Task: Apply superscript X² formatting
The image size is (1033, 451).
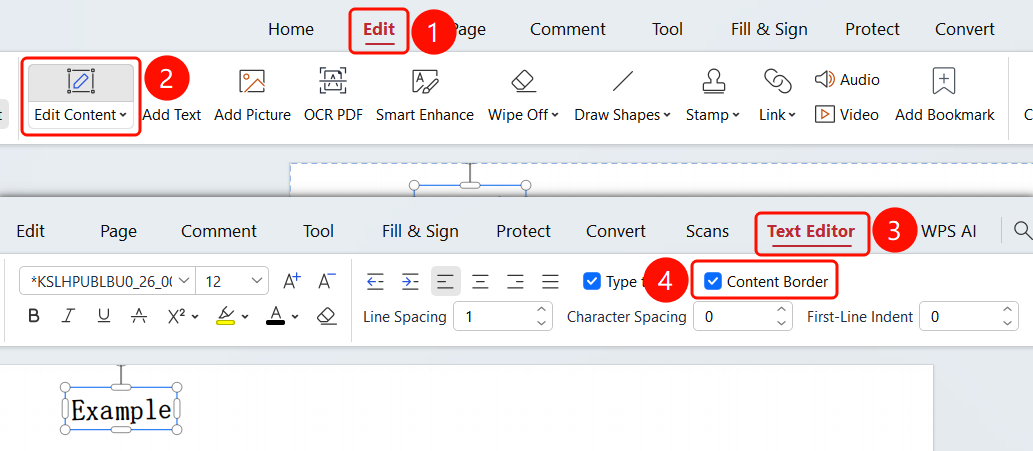Action: [x=177, y=316]
